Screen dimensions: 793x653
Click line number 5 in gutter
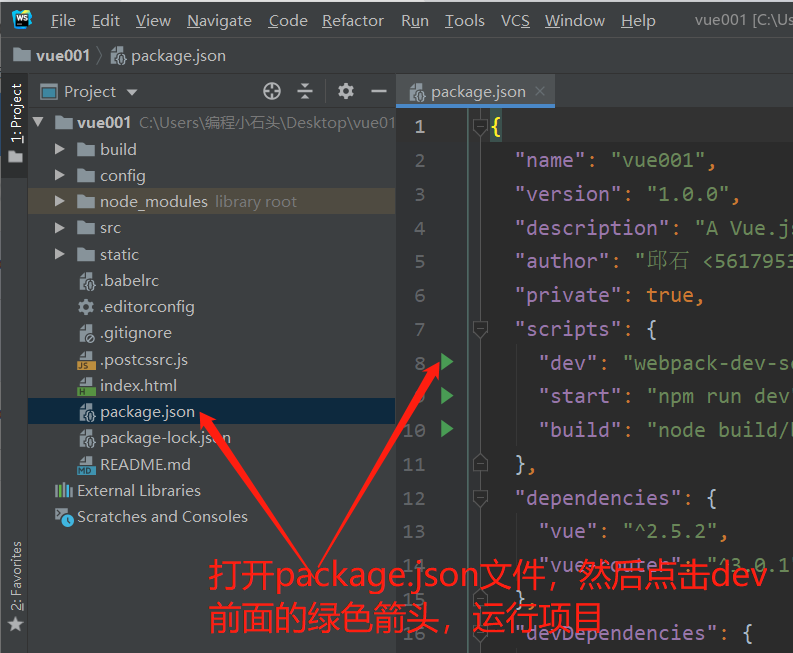[420, 262]
